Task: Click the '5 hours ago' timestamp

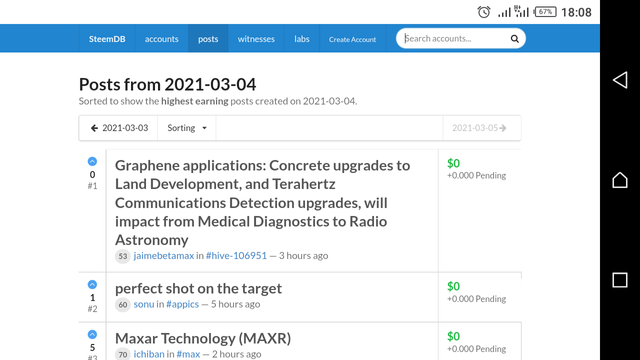Action: coord(235,304)
